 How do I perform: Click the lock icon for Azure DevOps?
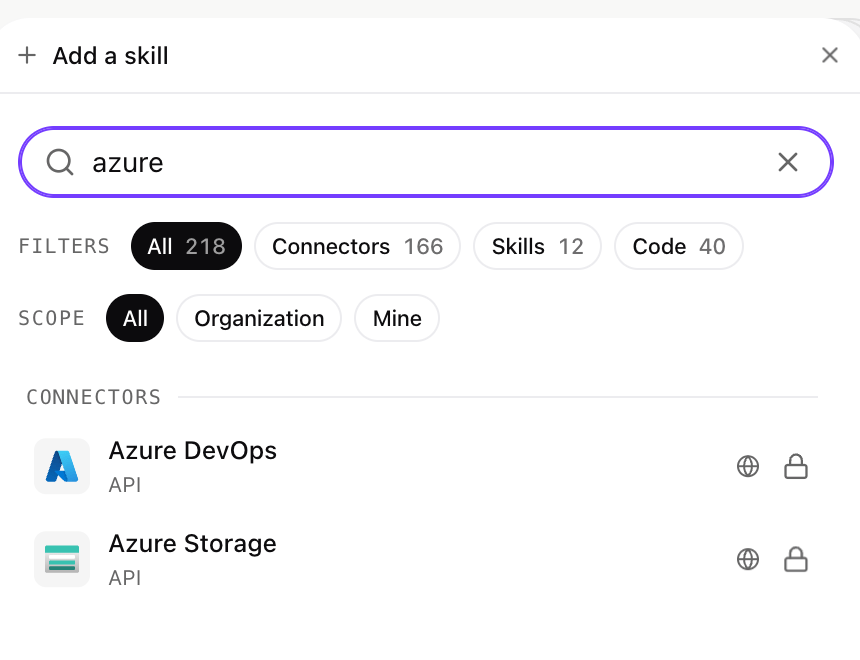click(795, 466)
